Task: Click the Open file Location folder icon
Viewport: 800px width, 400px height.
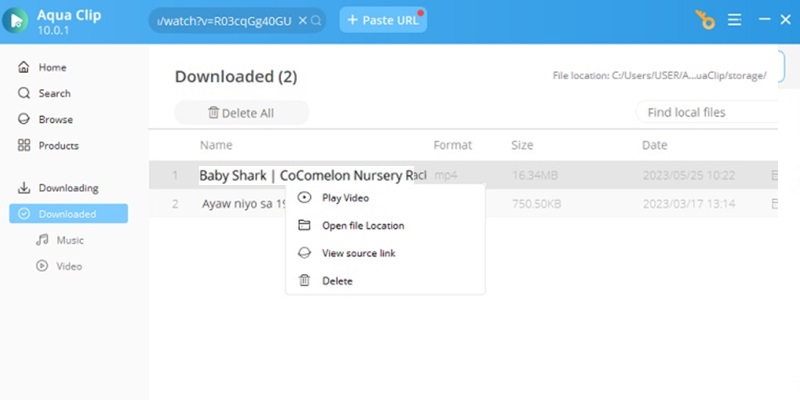Action: point(304,225)
